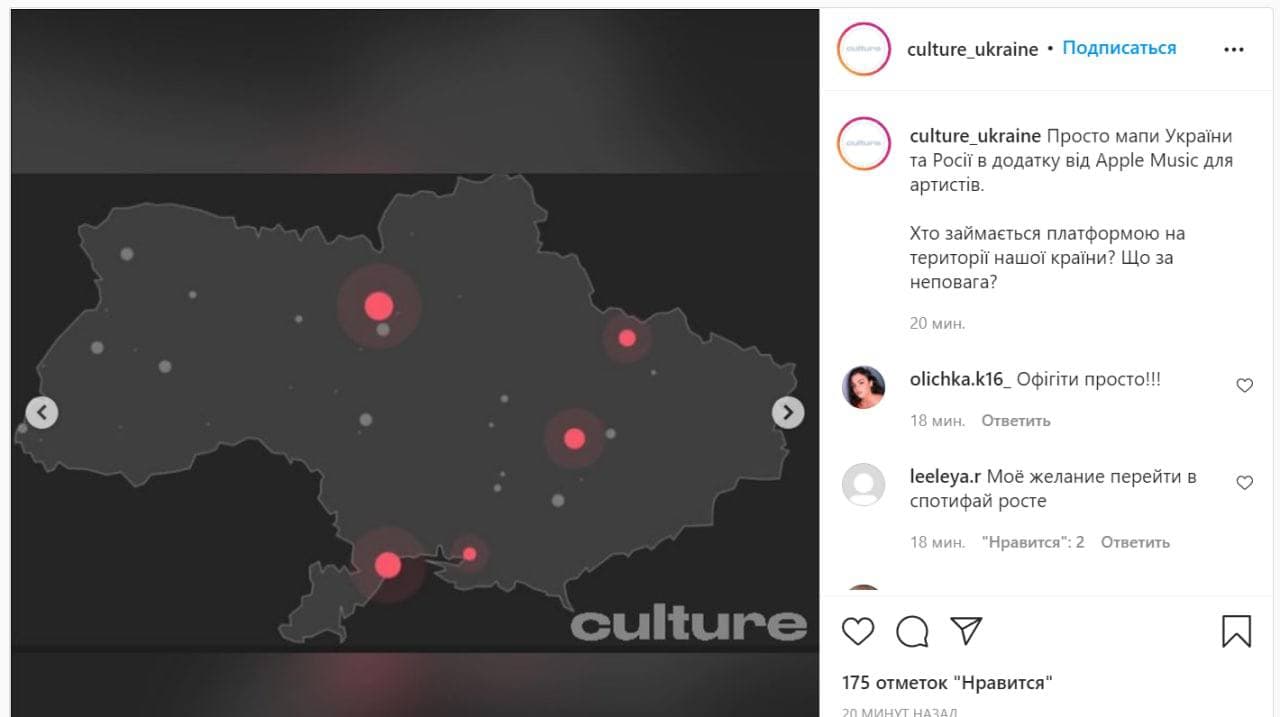Open olichka.k16_ profile picture
This screenshot has height=717, width=1280.
point(864,387)
